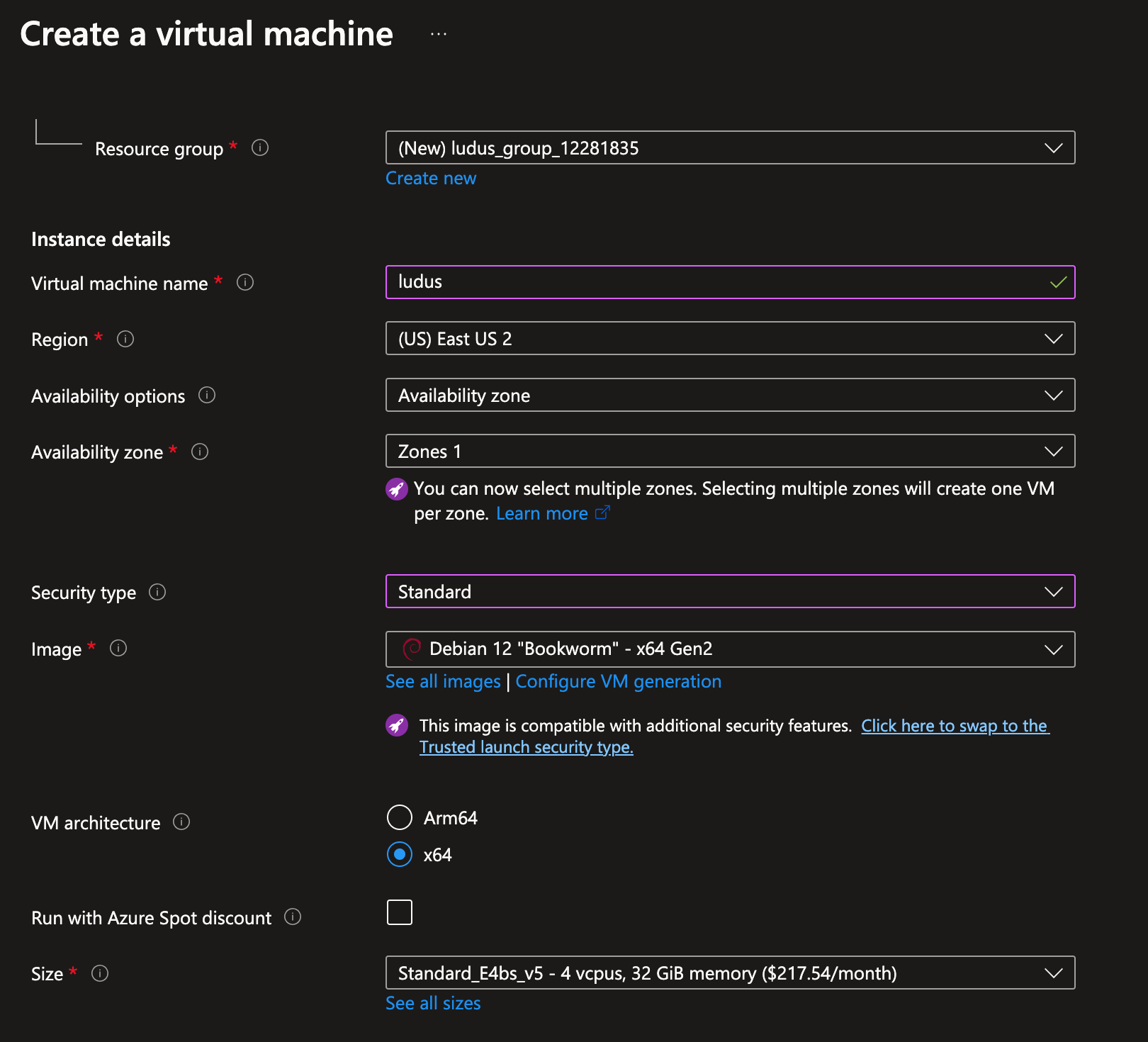Click info icon next to Size label
Viewport: 1148px width, 1042px height.
(x=100, y=973)
